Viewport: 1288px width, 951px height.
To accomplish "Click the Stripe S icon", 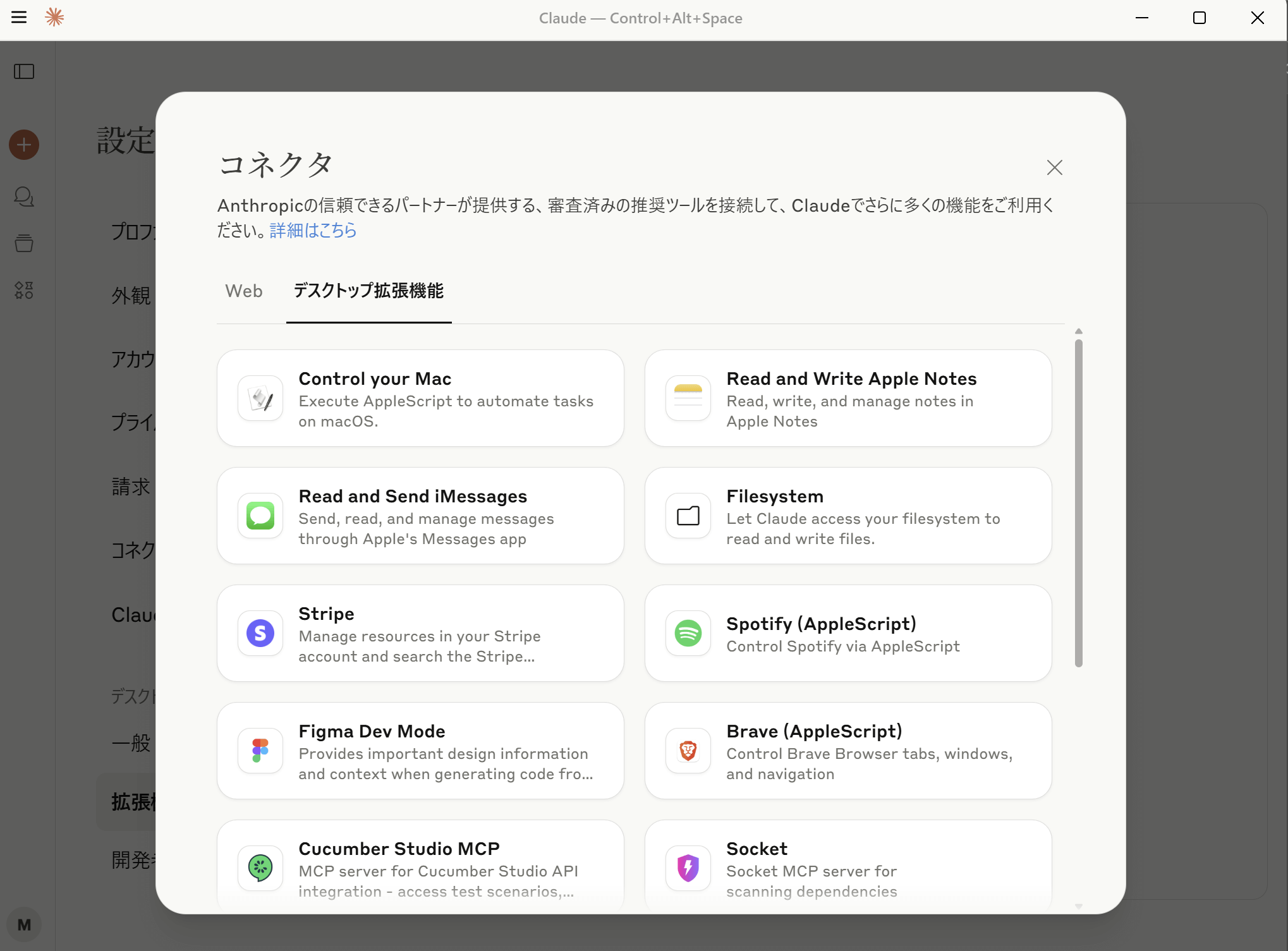I will click(x=260, y=633).
